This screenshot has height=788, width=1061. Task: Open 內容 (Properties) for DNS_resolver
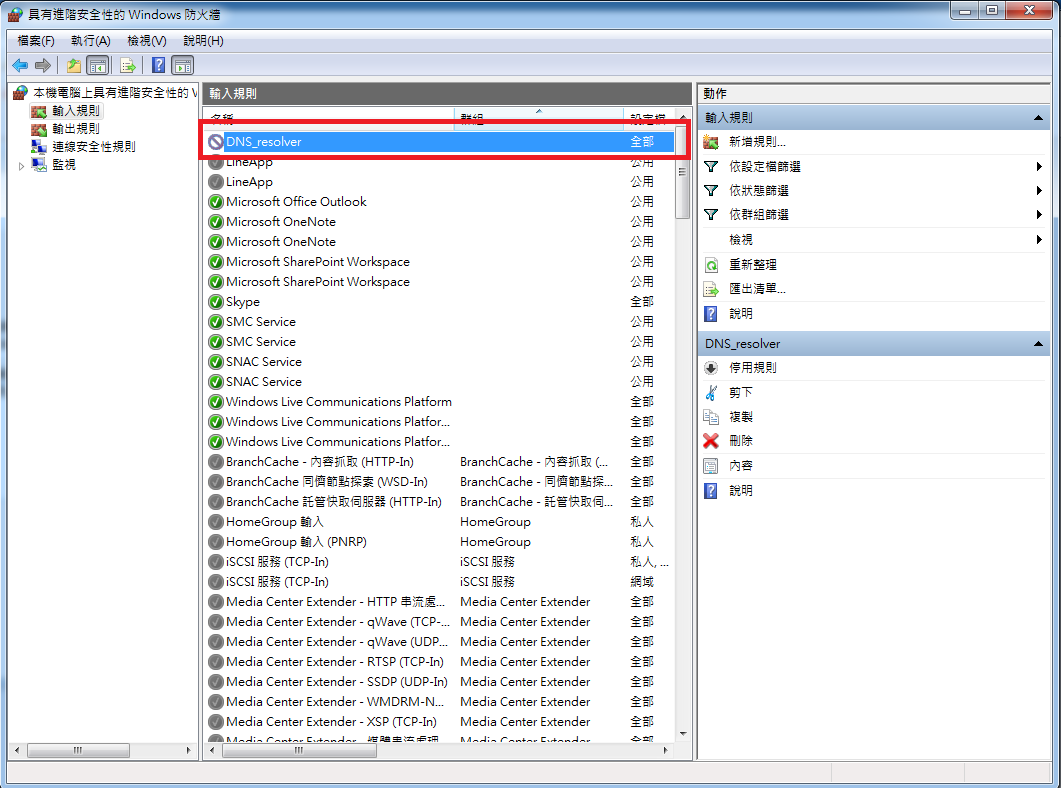click(x=741, y=466)
